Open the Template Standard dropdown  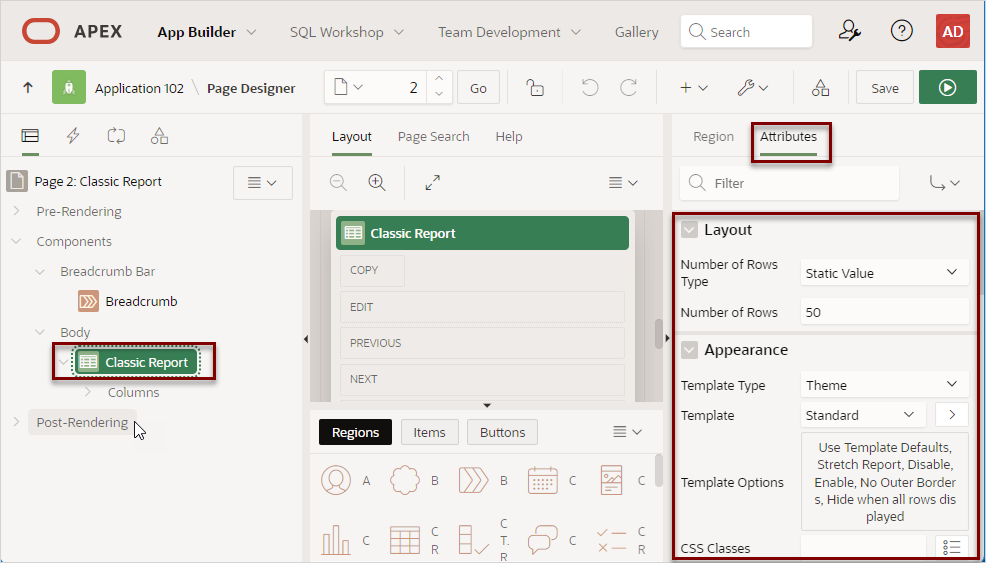tap(863, 415)
